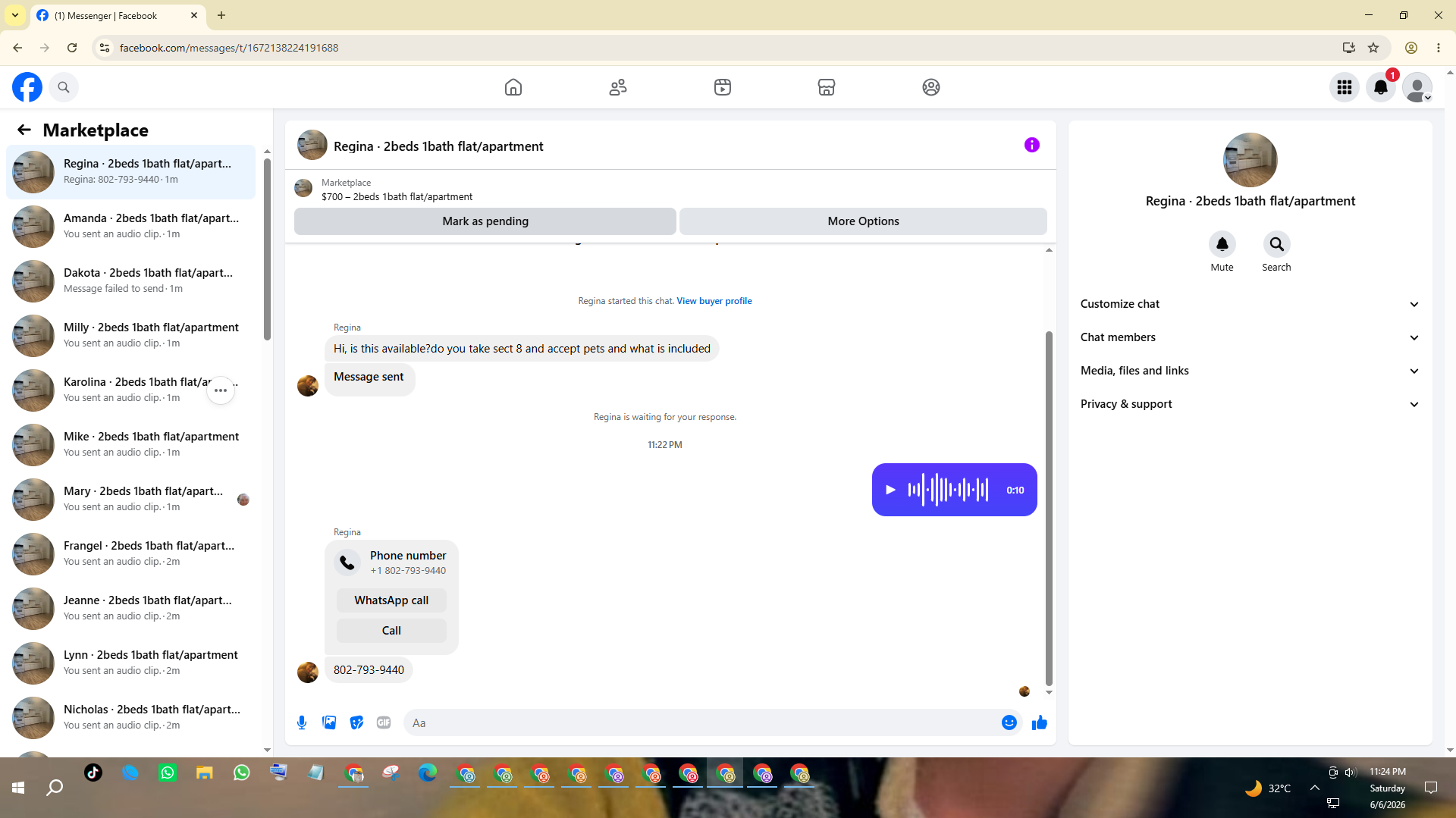Screen dimensions: 1456x818
Task: Choose a sticker
Action: pos(356,722)
